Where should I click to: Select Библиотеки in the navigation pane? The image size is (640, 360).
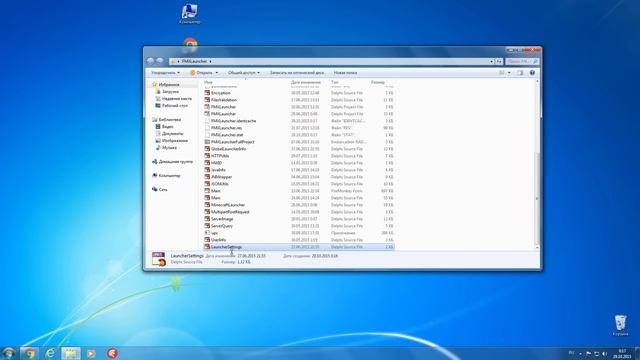[170, 120]
